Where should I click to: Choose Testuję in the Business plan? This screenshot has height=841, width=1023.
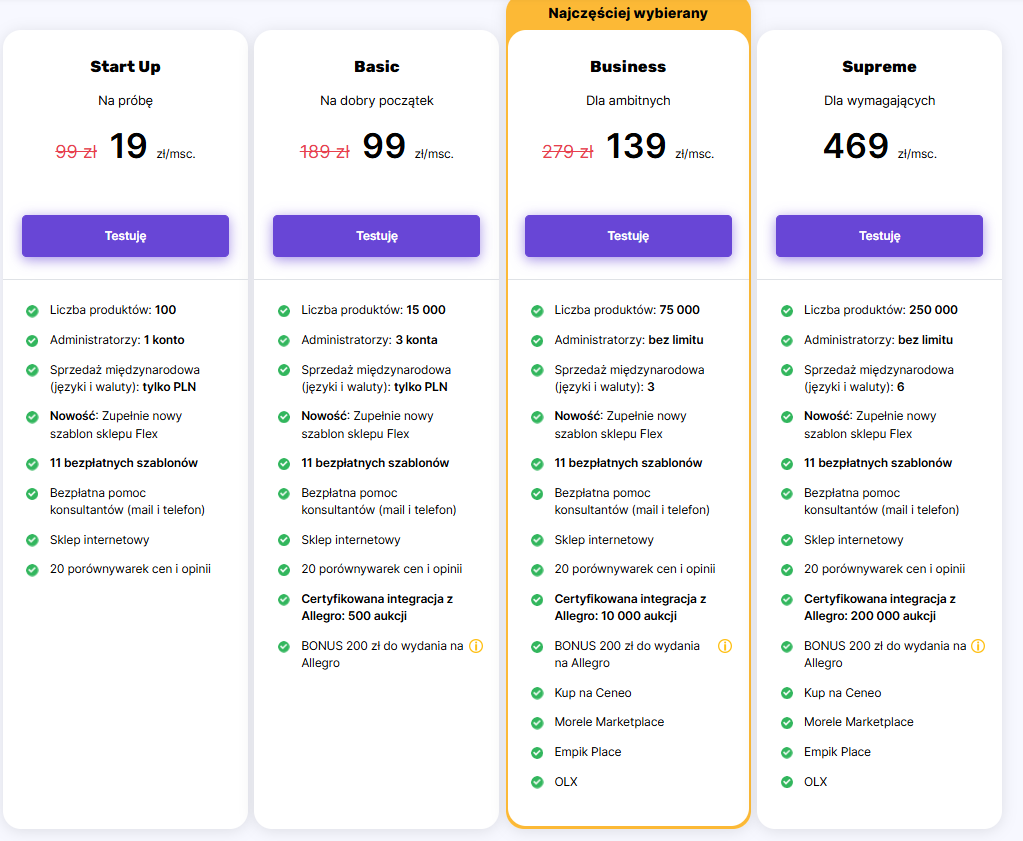coord(628,236)
